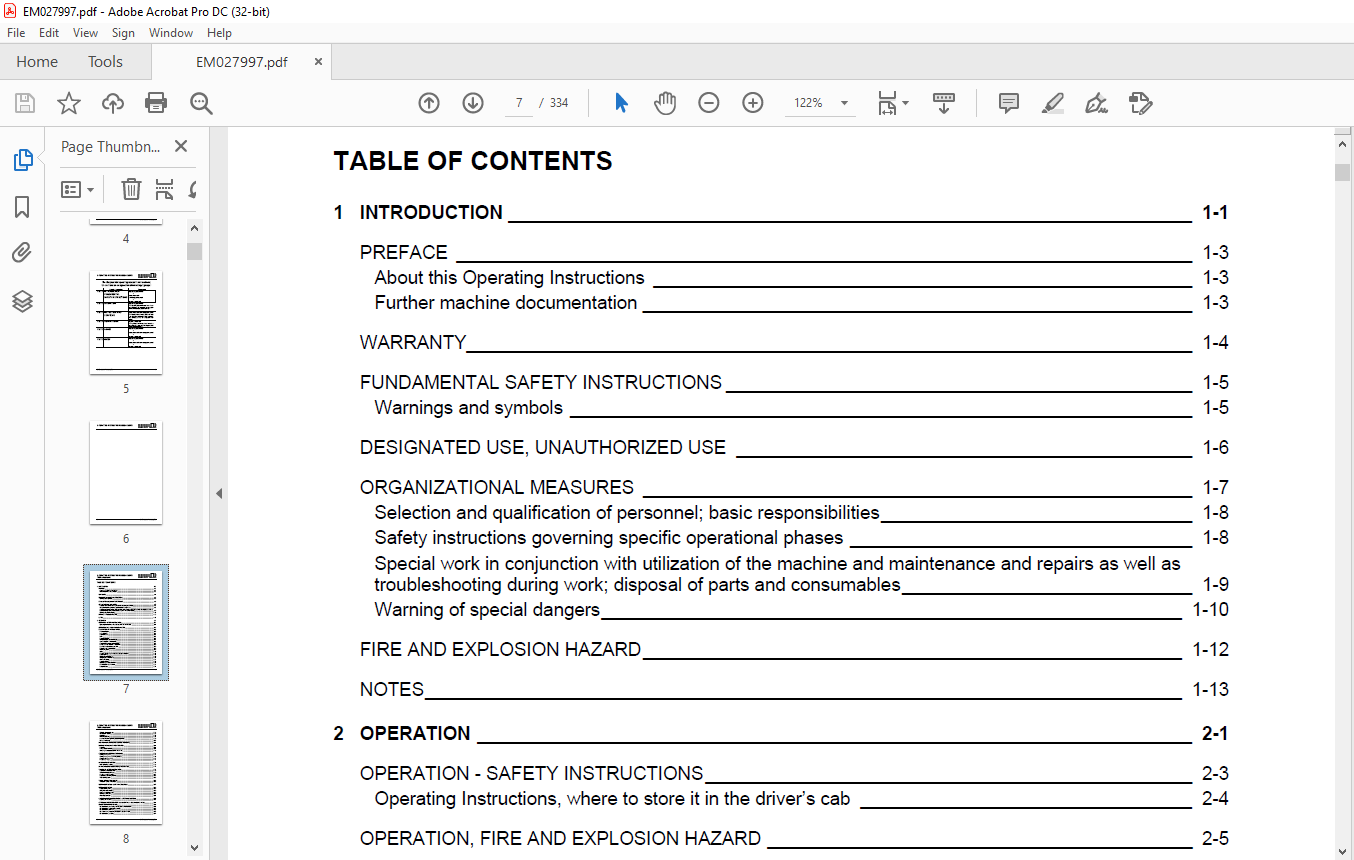
Task: Open the Sign menu
Action: click(x=123, y=33)
